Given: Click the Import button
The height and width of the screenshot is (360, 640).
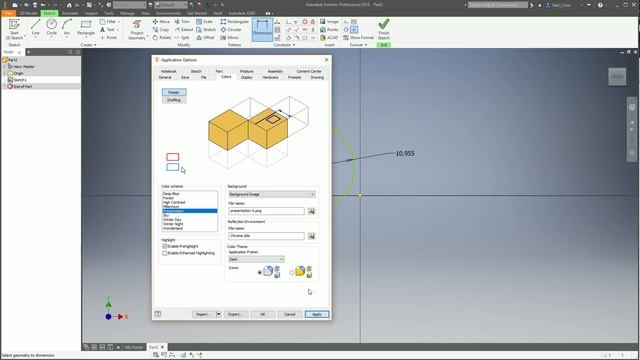Looking at the screenshot, I should pyautogui.click(x=203, y=314).
